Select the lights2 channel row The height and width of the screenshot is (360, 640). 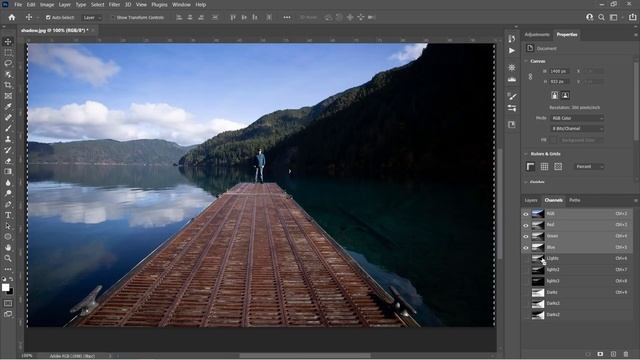577,270
